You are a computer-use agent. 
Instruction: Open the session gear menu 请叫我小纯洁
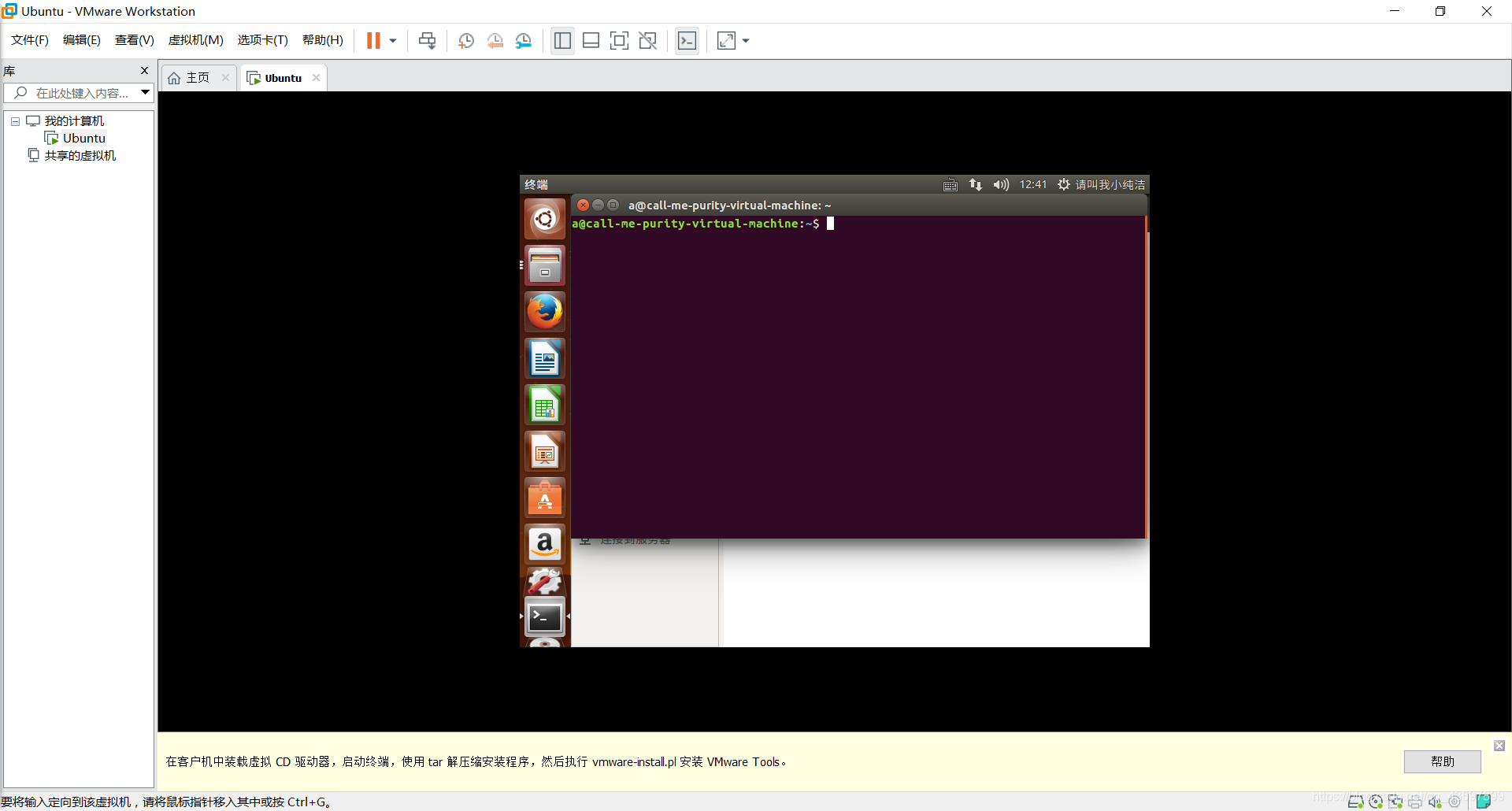click(1101, 184)
